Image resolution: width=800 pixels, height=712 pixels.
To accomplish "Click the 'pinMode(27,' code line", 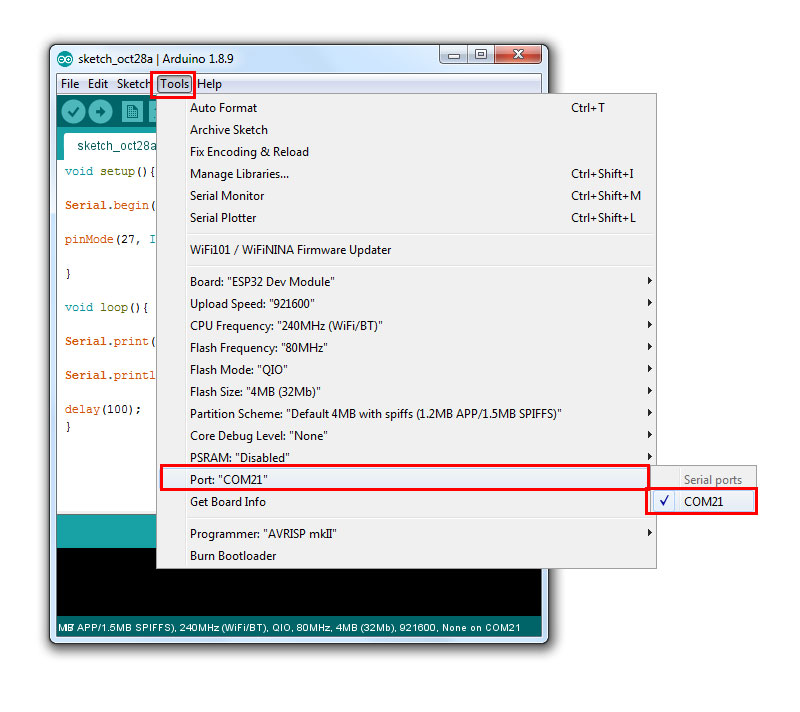I will [110, 239].
